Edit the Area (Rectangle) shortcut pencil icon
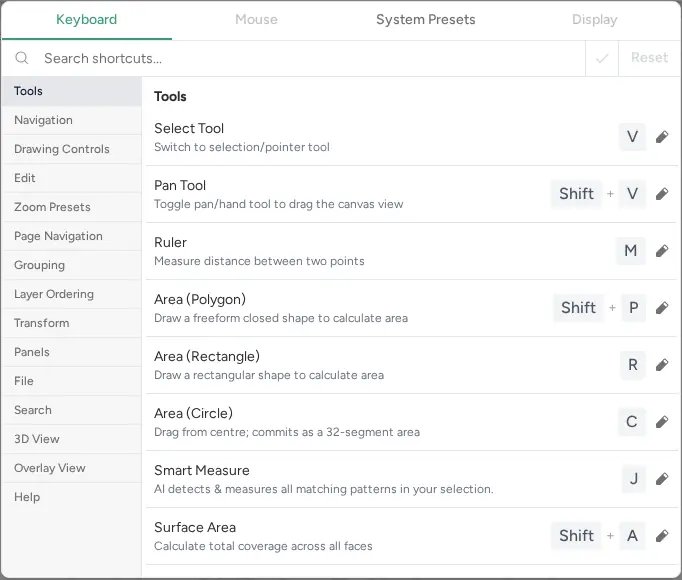 pyautogui.click(x=662, y=365)
